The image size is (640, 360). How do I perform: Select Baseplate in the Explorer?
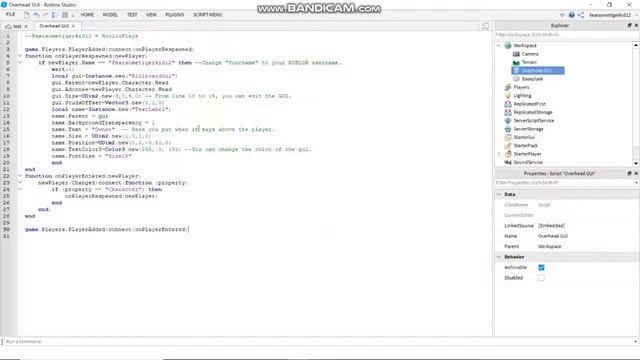pyautogui.click(x=532, y=79)
